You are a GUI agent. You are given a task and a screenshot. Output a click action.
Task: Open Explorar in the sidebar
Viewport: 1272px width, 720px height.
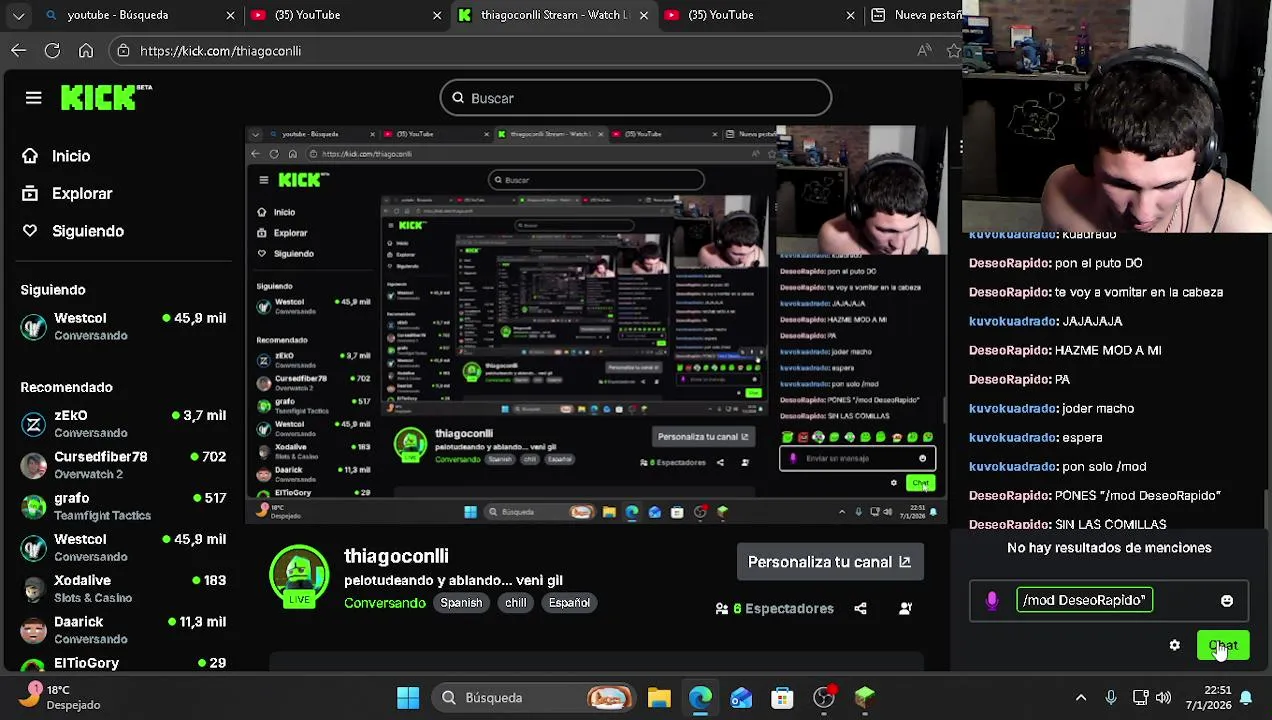82,194
